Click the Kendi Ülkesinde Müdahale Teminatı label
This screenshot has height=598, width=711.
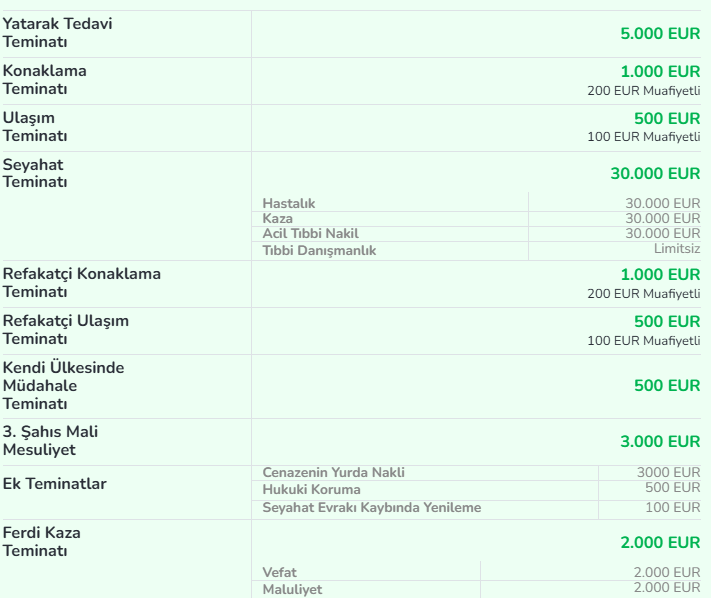(x=64, y=386)
